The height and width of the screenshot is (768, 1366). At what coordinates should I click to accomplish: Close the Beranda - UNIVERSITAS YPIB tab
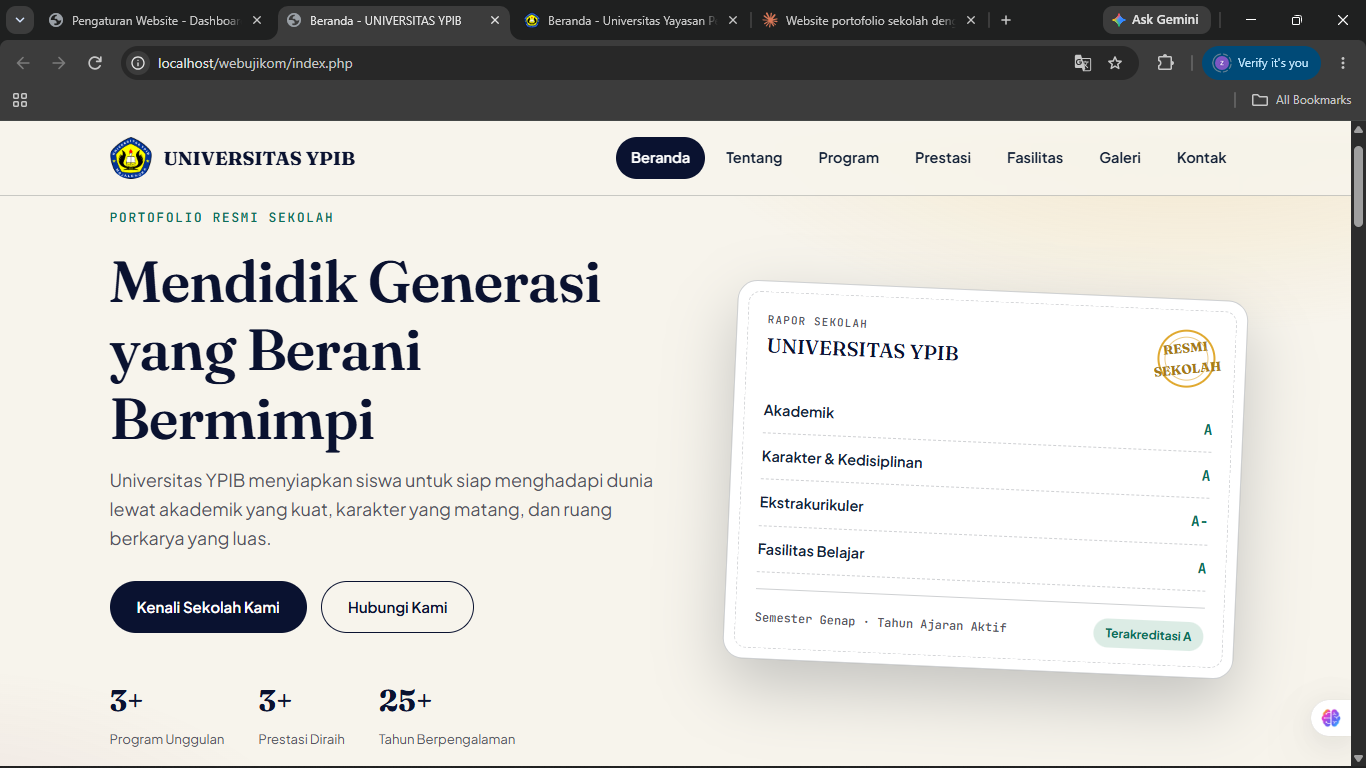click(x=494, y=20)
